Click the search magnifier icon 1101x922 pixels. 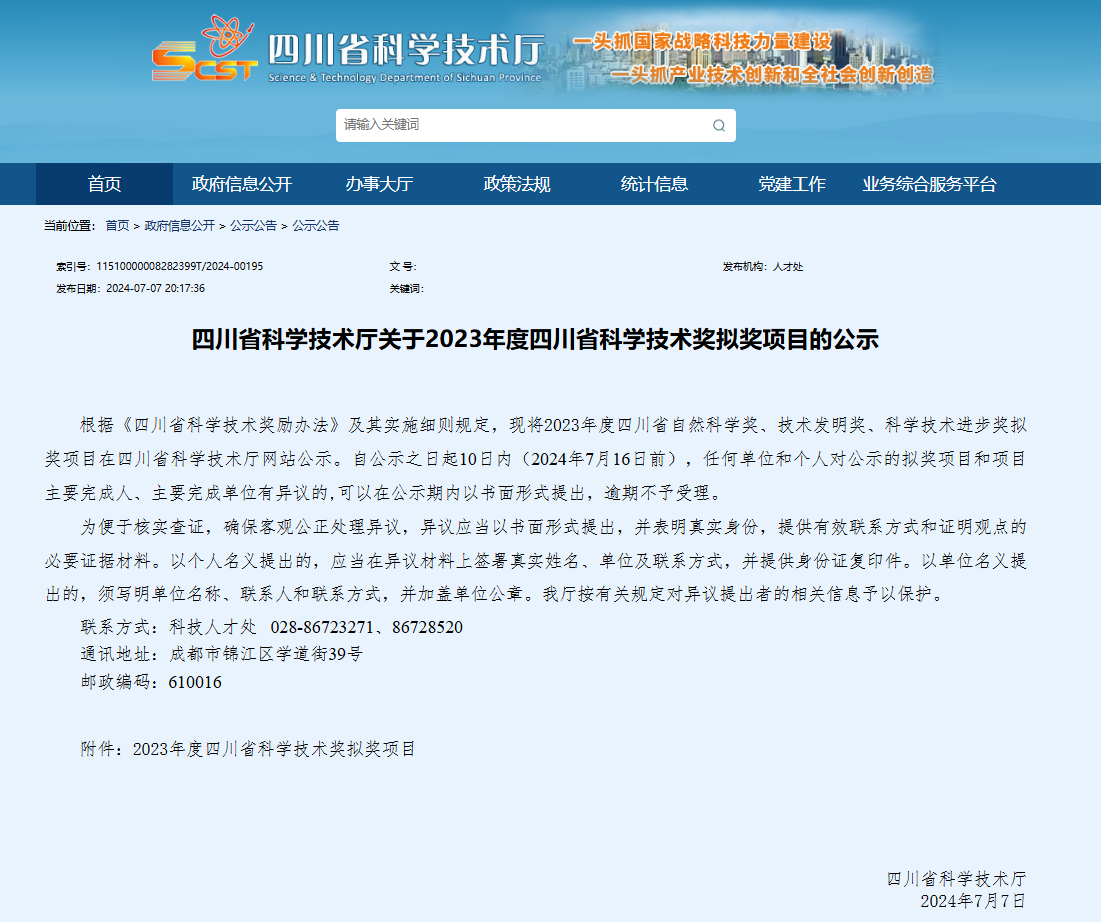click(x=718, y=125)
